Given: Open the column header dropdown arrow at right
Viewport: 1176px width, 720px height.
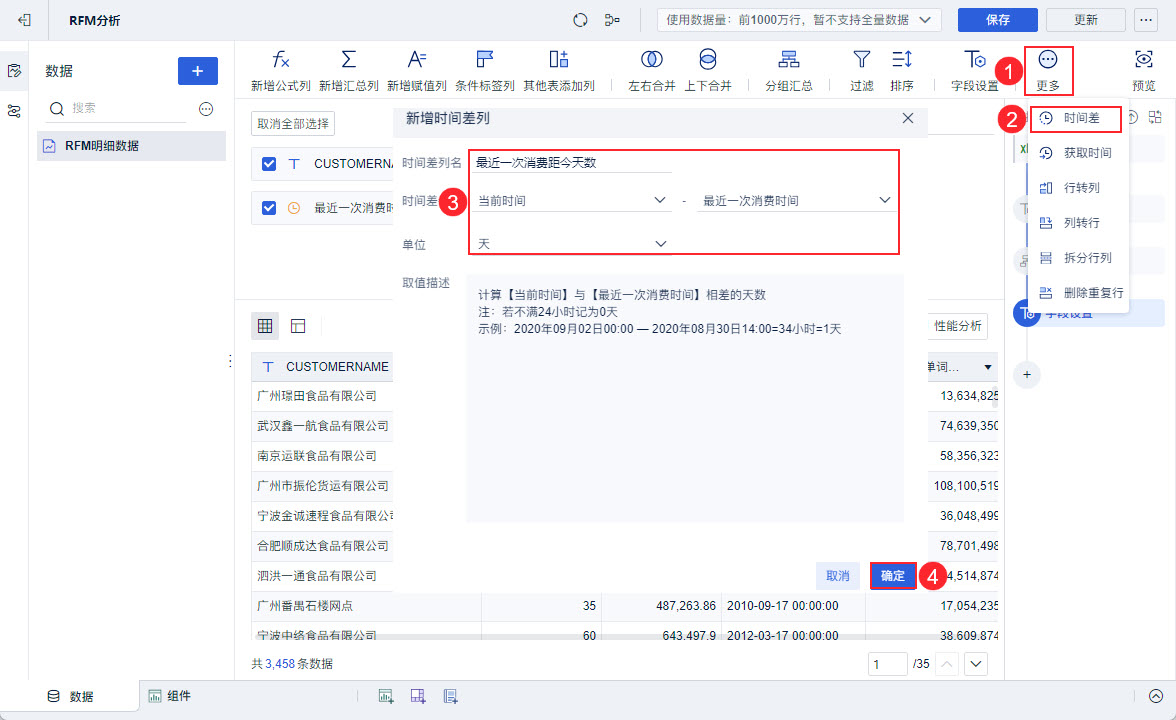Looking at the screenshot, I should pyautogui.click(x=988, y=367).
